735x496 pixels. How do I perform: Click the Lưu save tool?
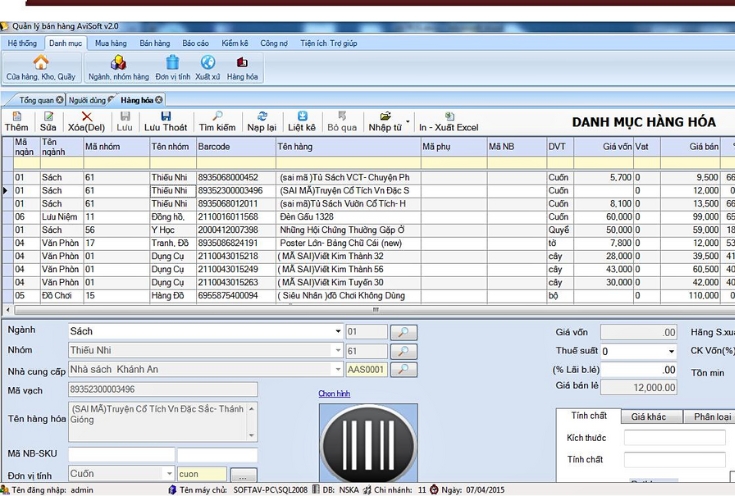(125, 122)
